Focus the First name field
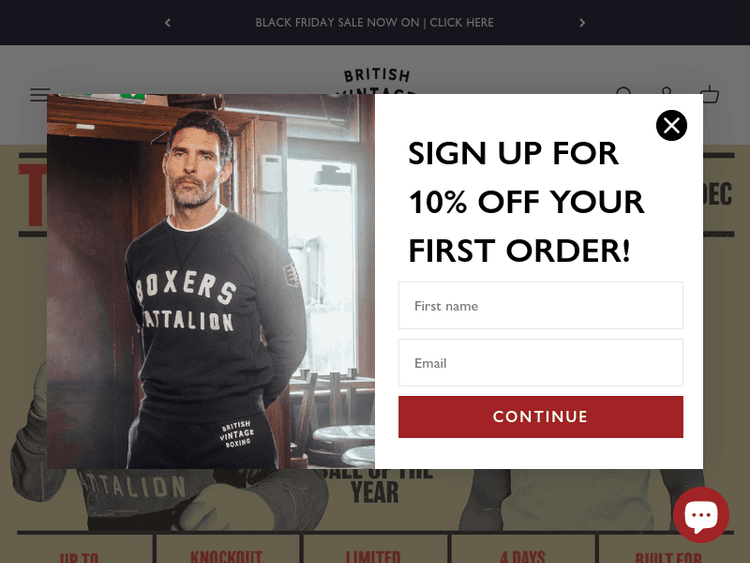Viewport: 750px width, 563px height. click(x=540, y=305)
